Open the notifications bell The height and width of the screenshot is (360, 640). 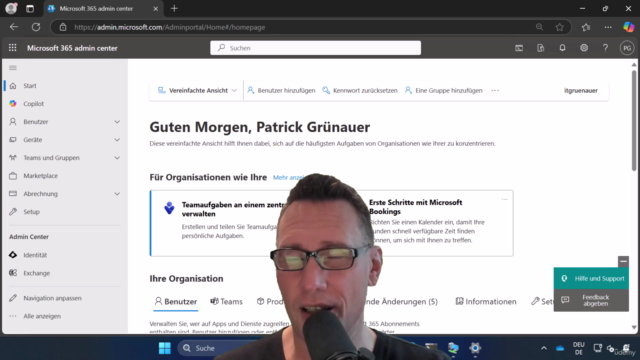tap(562, 48)
